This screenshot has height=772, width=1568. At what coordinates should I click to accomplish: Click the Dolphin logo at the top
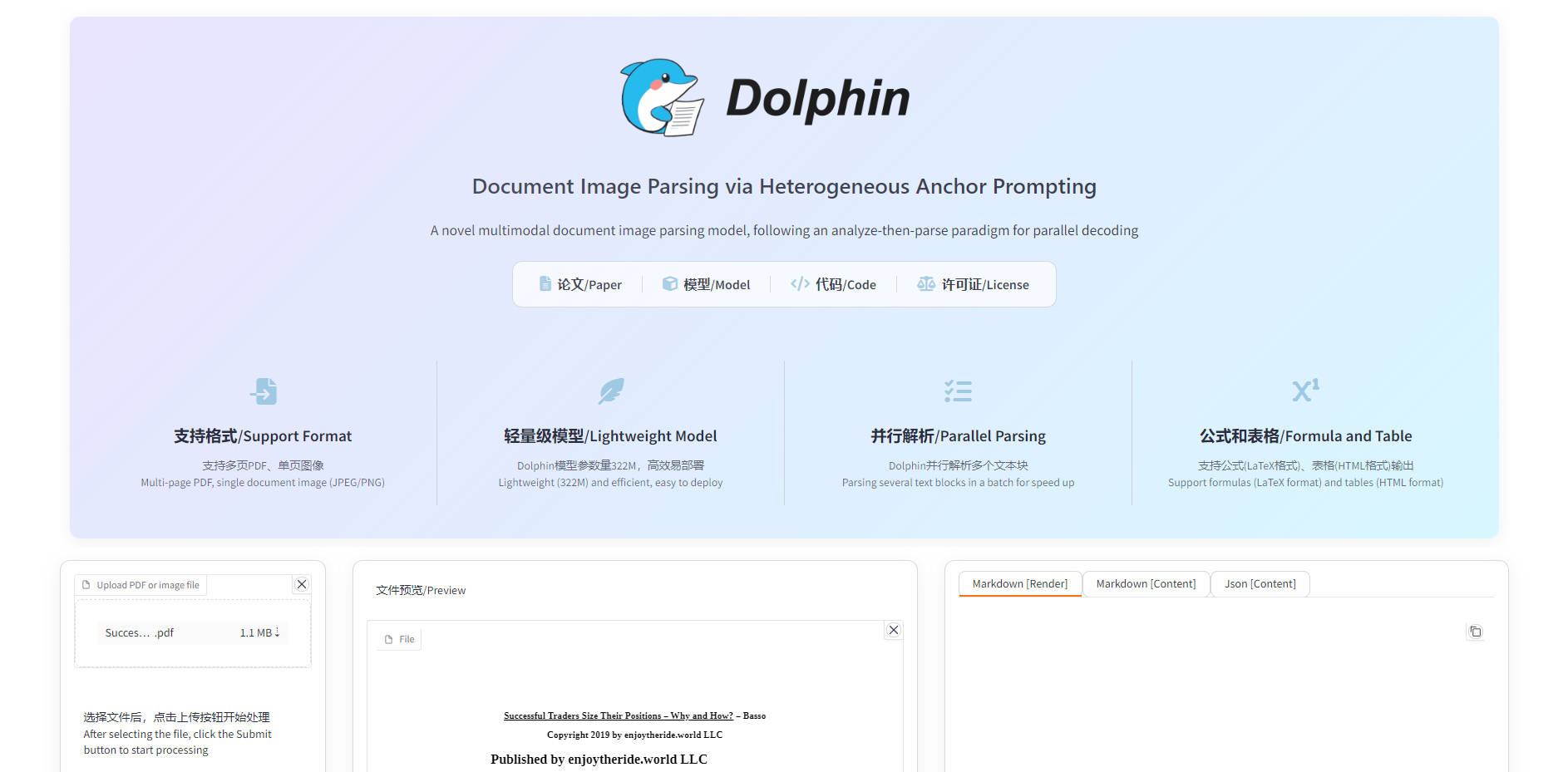point(661,99)
